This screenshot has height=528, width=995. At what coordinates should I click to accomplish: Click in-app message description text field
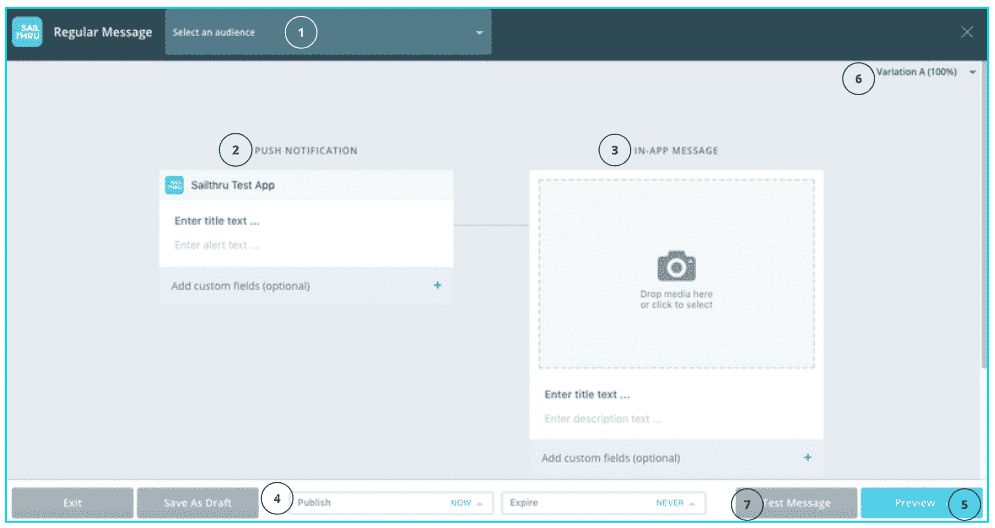pos(675,419)
